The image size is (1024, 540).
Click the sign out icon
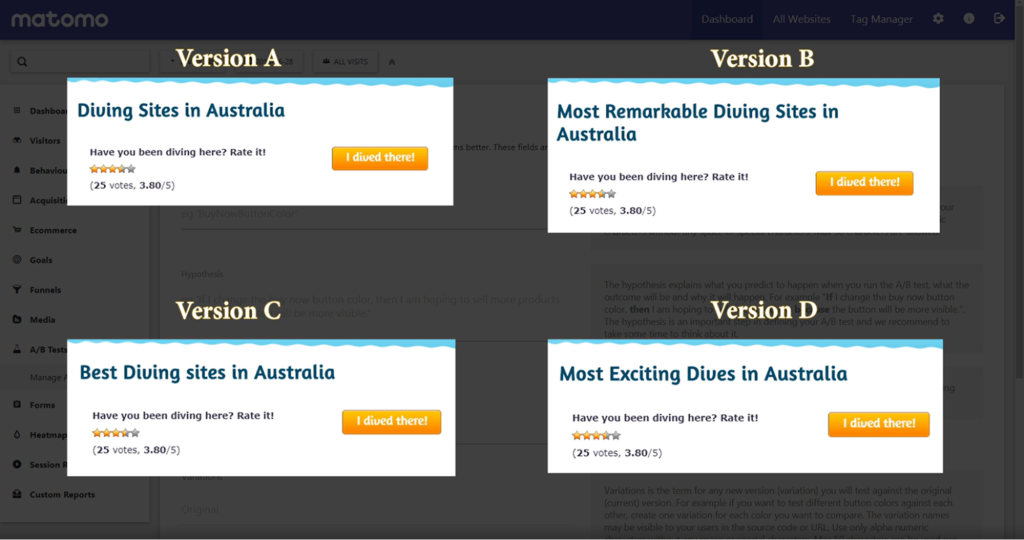[x=999, y=18]
